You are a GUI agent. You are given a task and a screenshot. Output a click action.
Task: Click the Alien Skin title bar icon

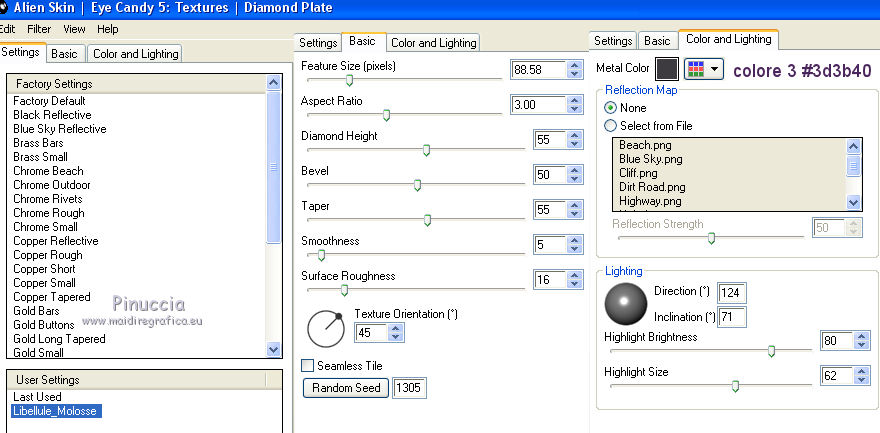[x=3, y=8]
